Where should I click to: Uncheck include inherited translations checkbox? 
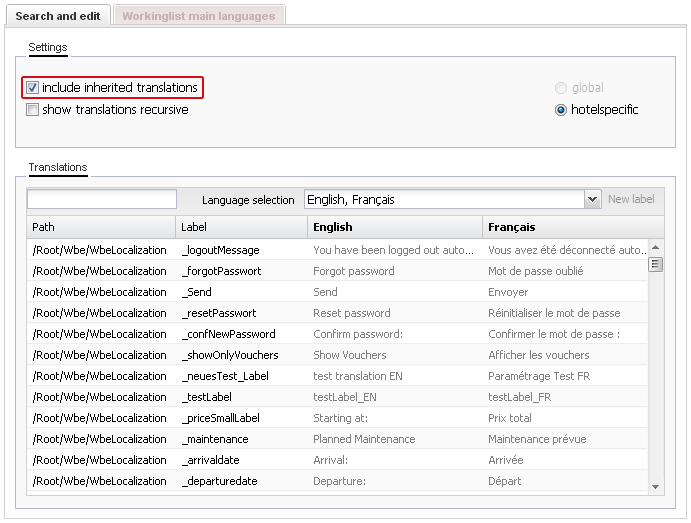point(33,88)
